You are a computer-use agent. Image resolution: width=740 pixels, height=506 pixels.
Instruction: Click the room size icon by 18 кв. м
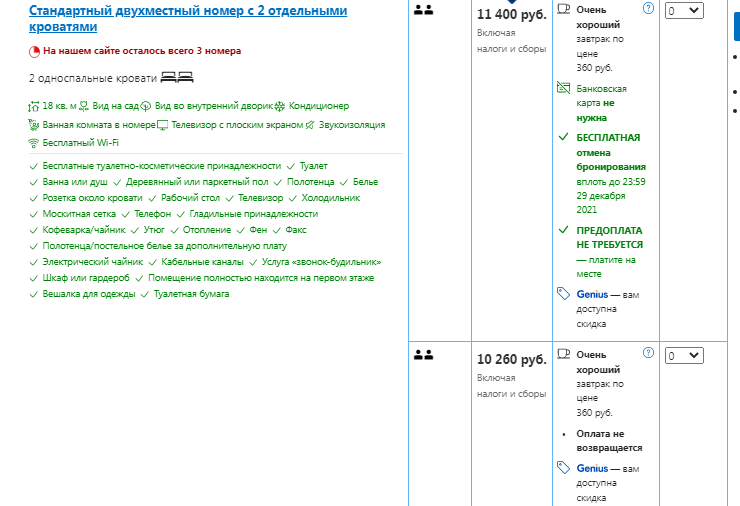tap(34, 107)
